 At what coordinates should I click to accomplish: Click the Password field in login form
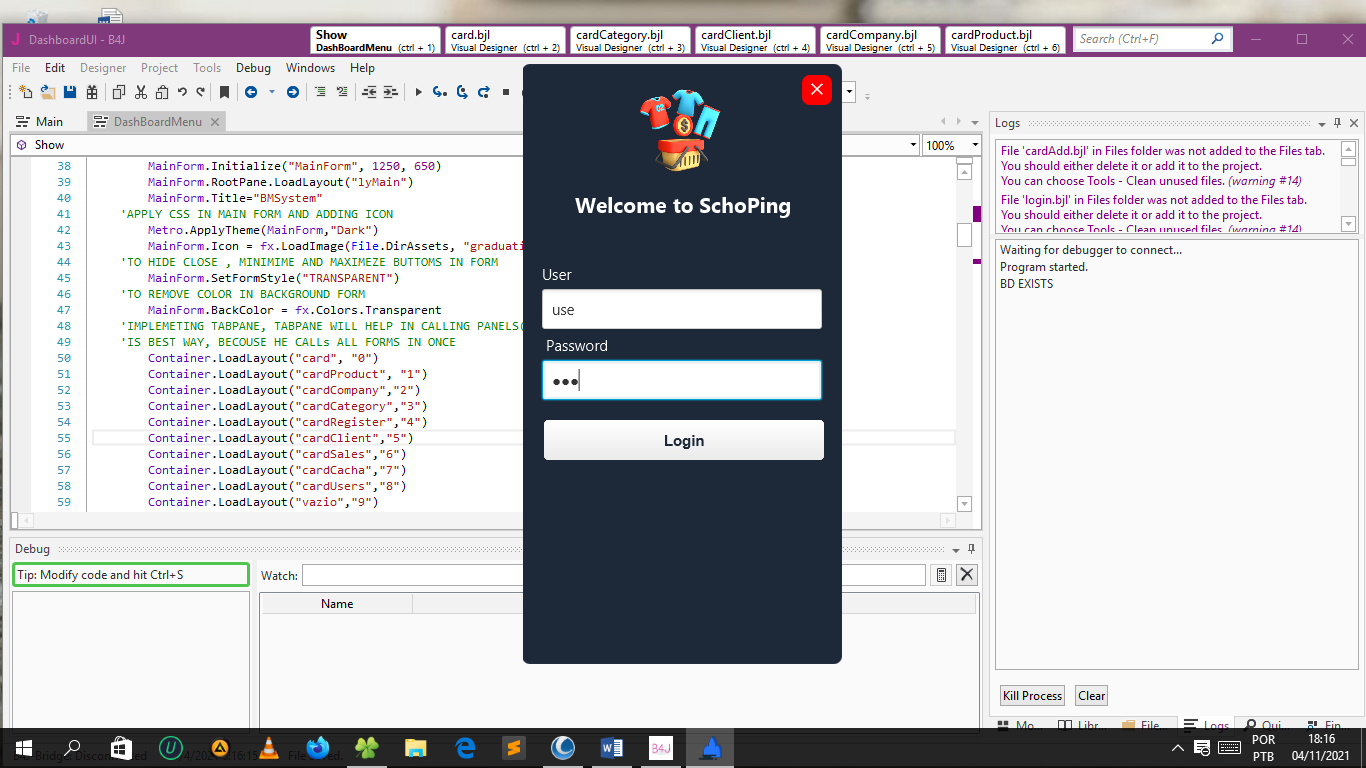click(x=682, y=380)
